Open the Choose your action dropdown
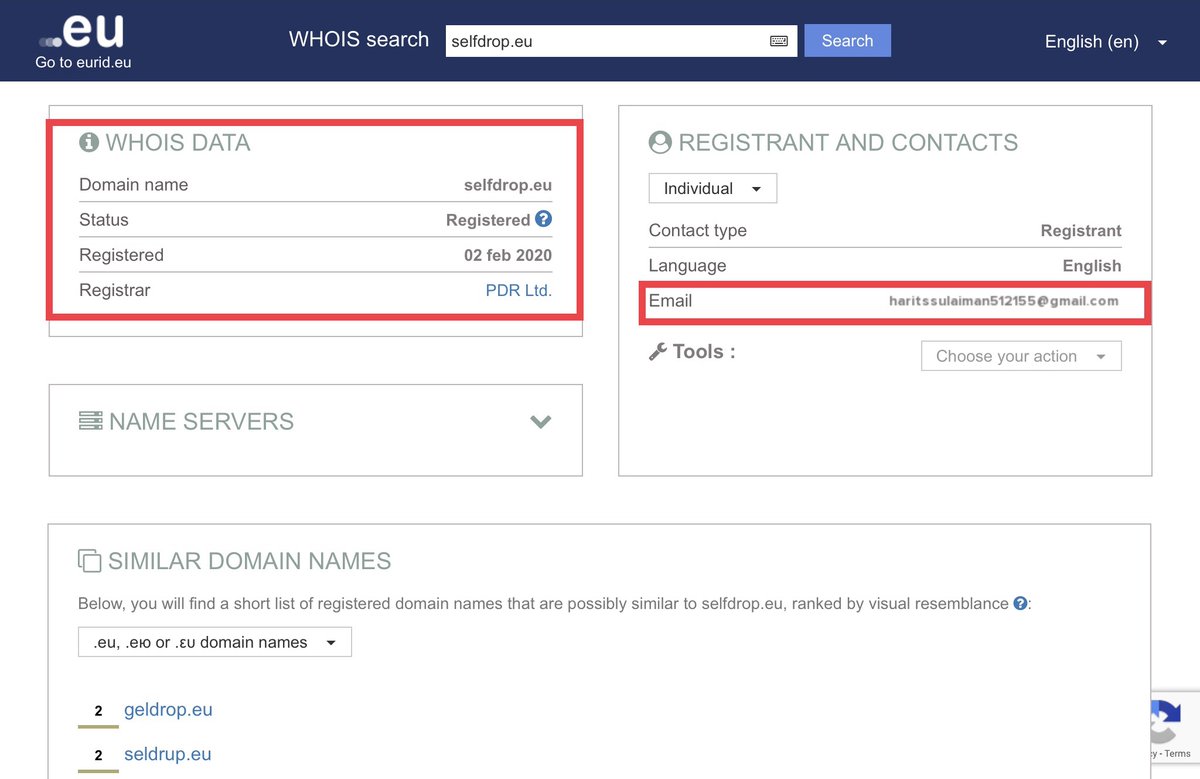 [1021, 356]
